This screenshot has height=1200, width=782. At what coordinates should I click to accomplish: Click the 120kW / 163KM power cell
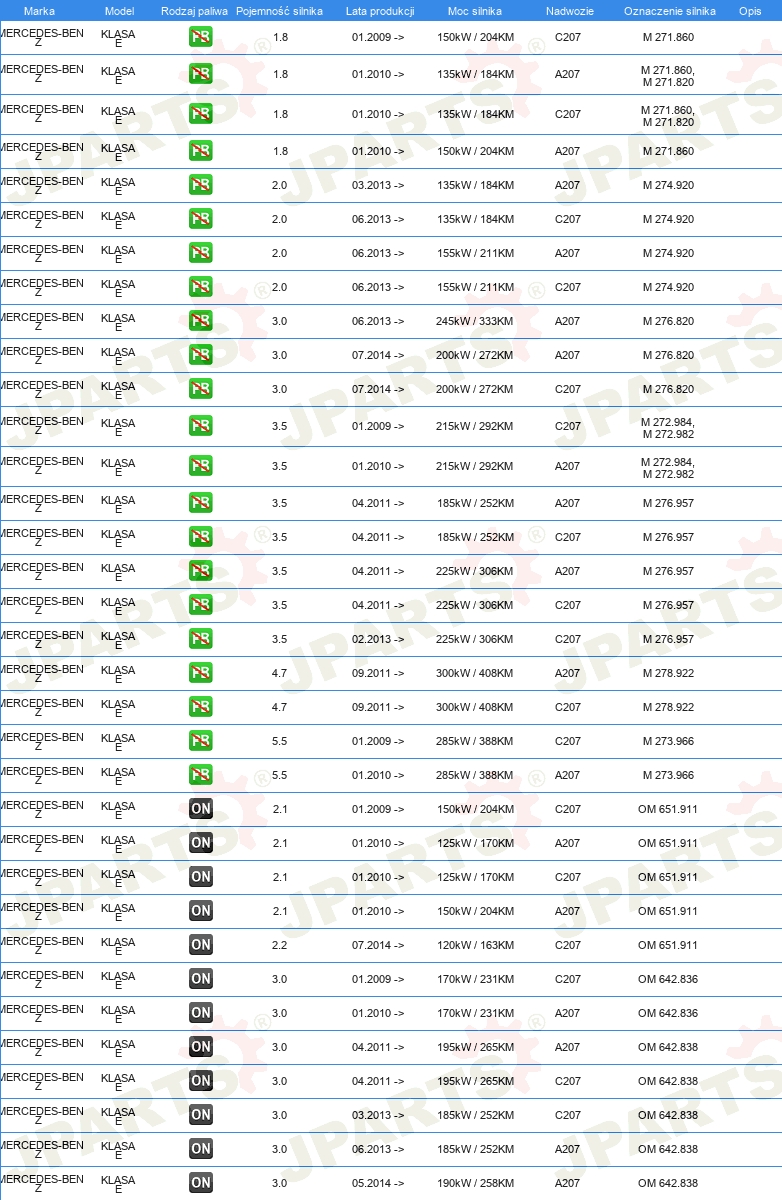475,945
